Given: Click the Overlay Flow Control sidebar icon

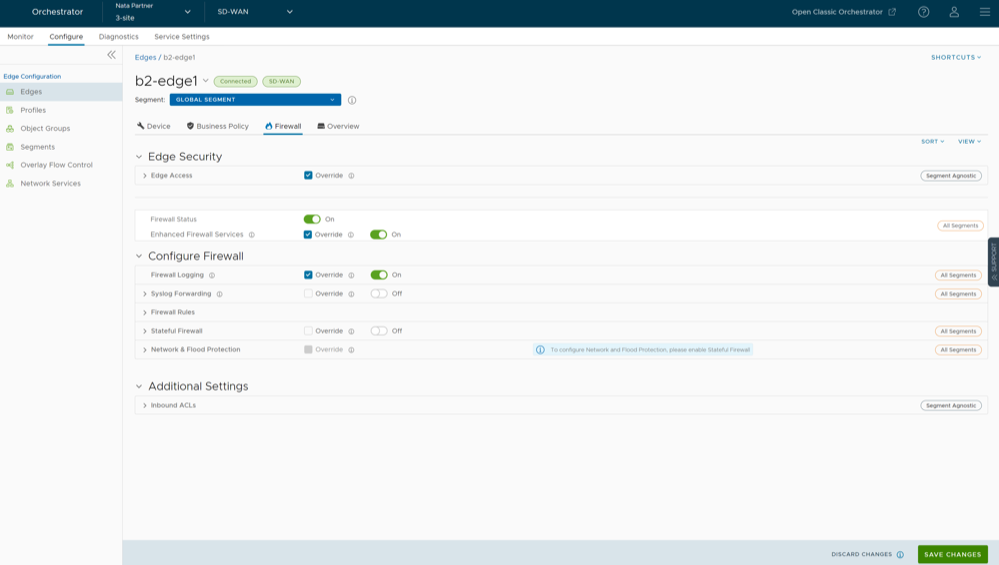Looking at the screenshot, I should tap(11, 165).
